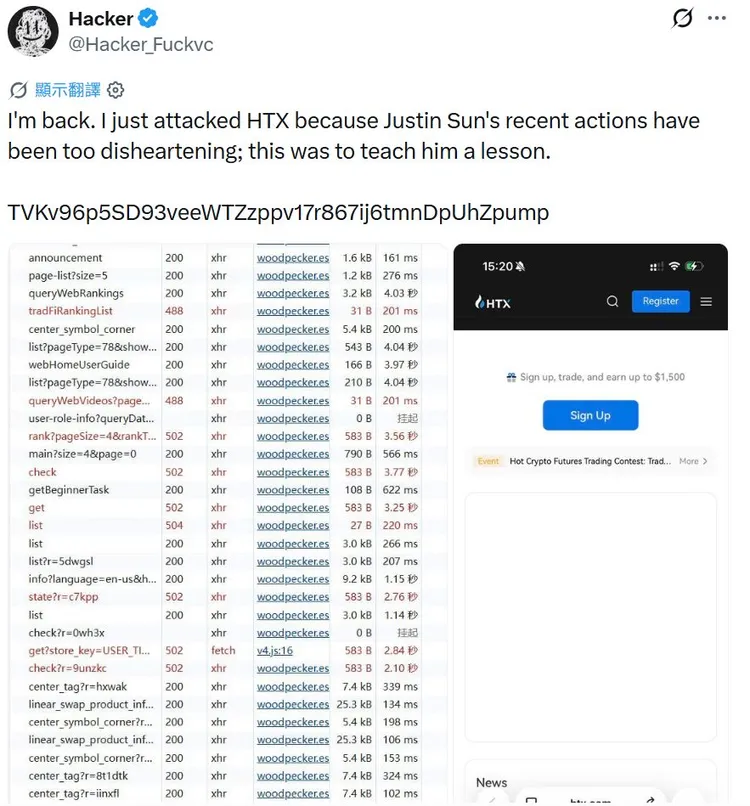Image resolution: width=750 pixels, height=806 pixels.
Task: Click the blue Sign Up button
Action: pyautogui.click(x=590, y=415)
